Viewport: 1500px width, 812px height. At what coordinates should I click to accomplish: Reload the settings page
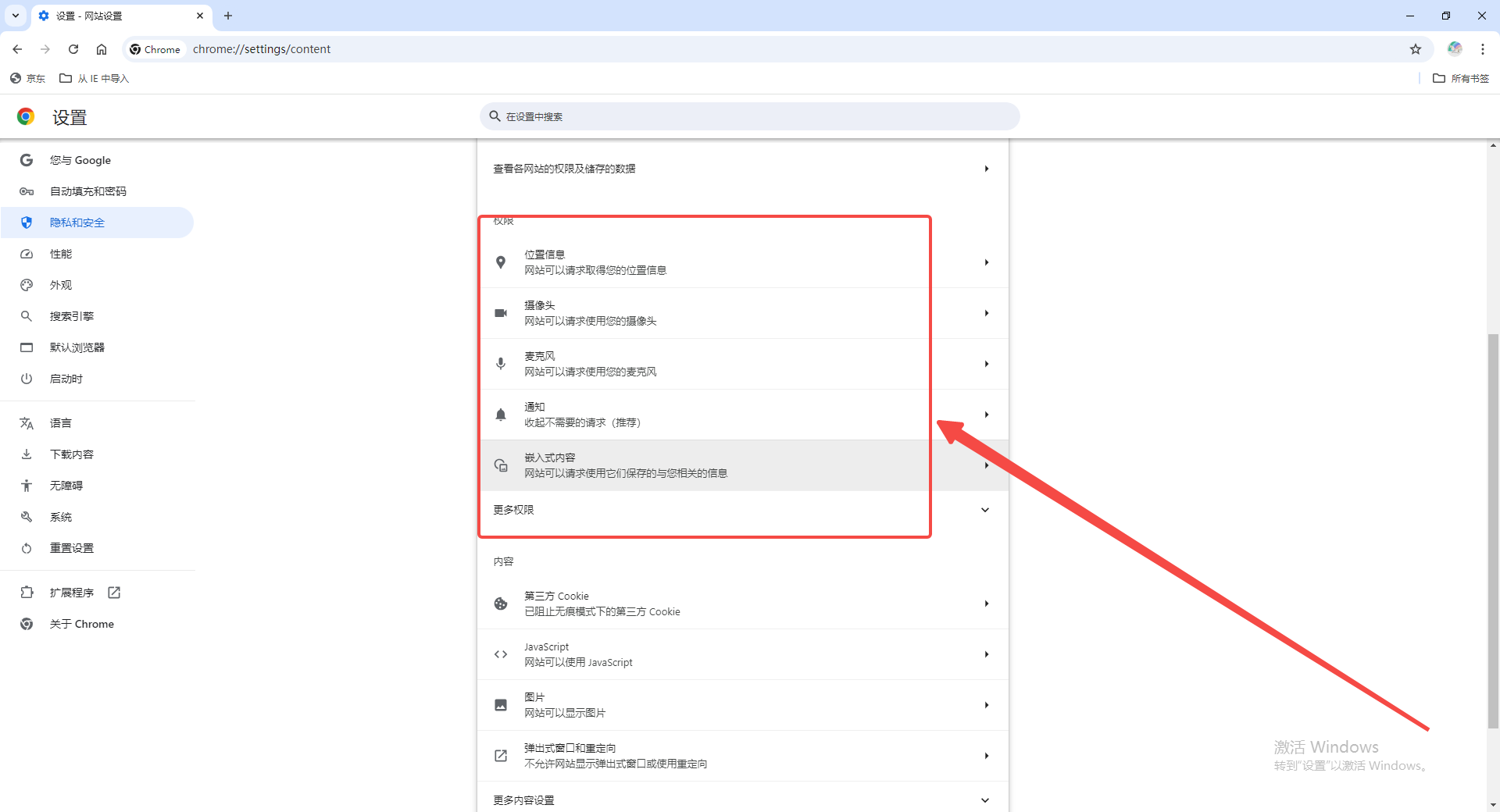coord(73,49)
